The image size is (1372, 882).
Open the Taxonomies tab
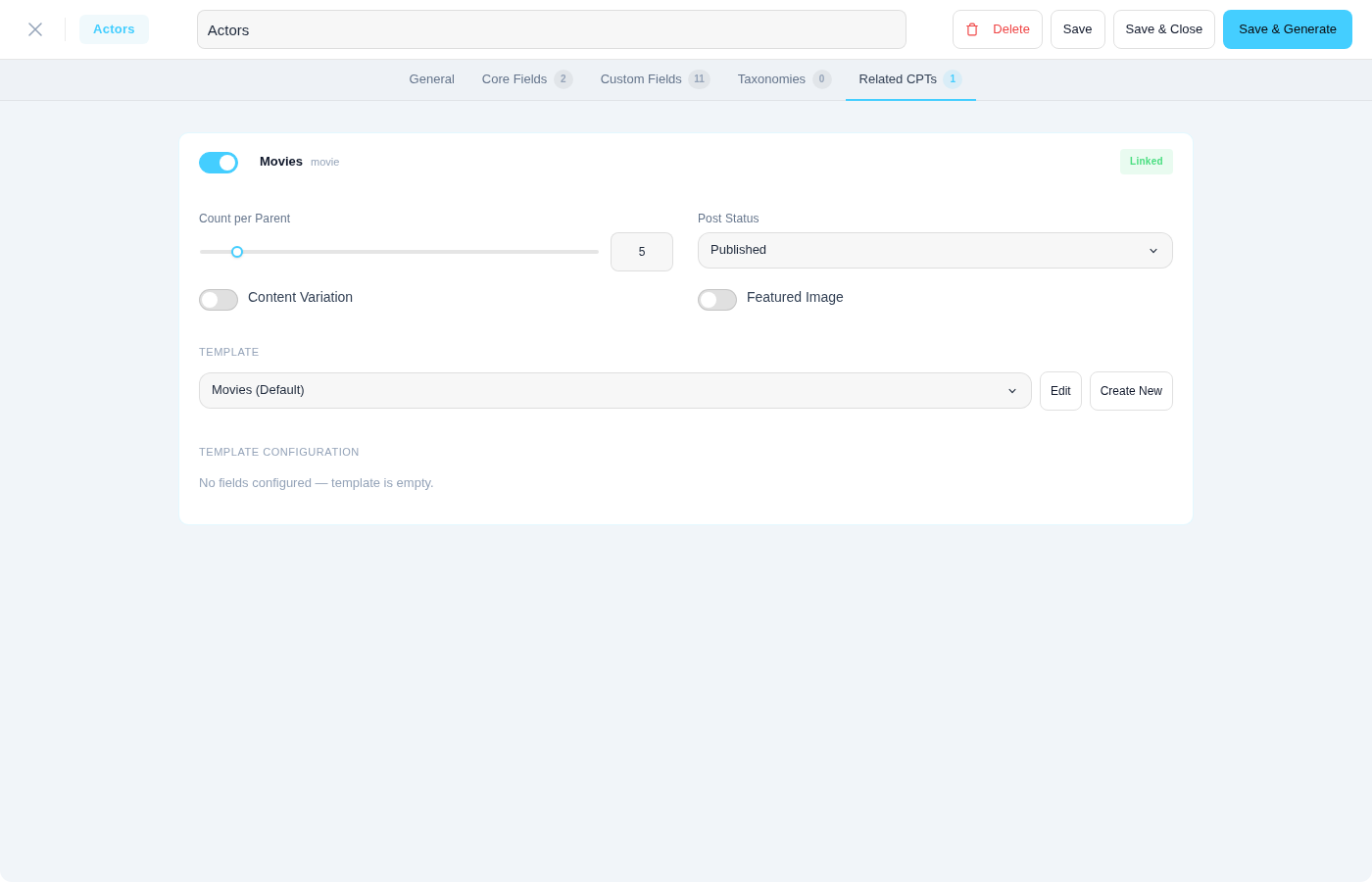(x=771, y=79)
